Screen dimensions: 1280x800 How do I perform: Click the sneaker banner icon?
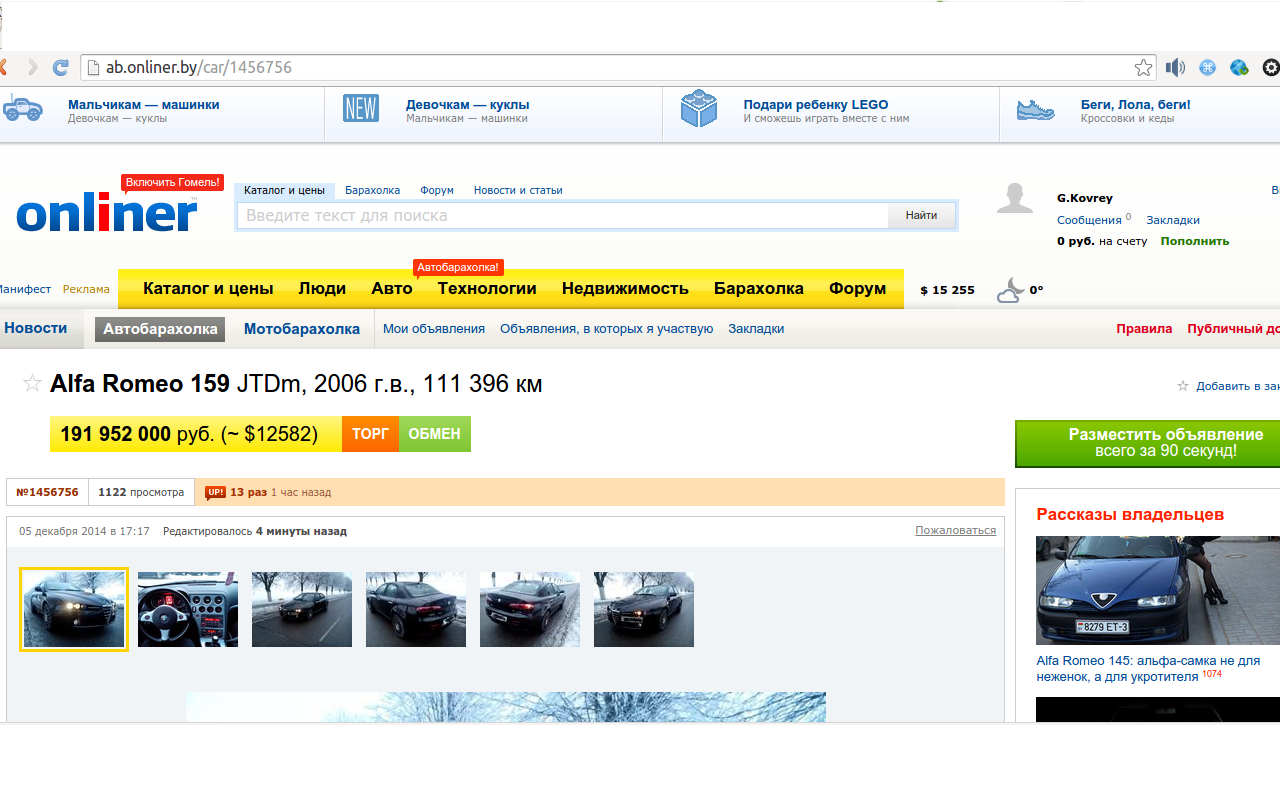pos(1036,109)
